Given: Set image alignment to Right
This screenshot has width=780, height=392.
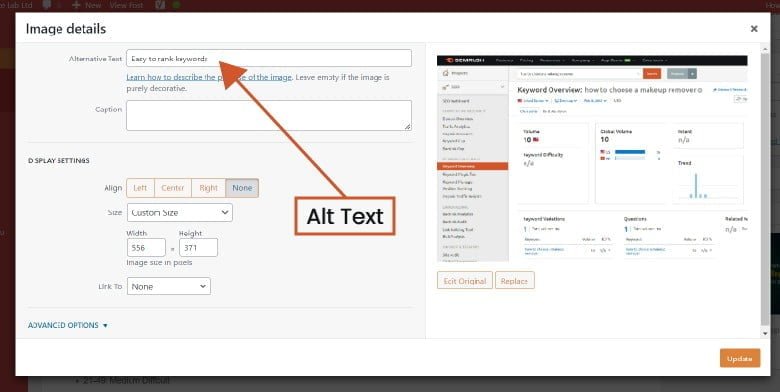Looking at the screenshot, I should (x=208, y=188).
